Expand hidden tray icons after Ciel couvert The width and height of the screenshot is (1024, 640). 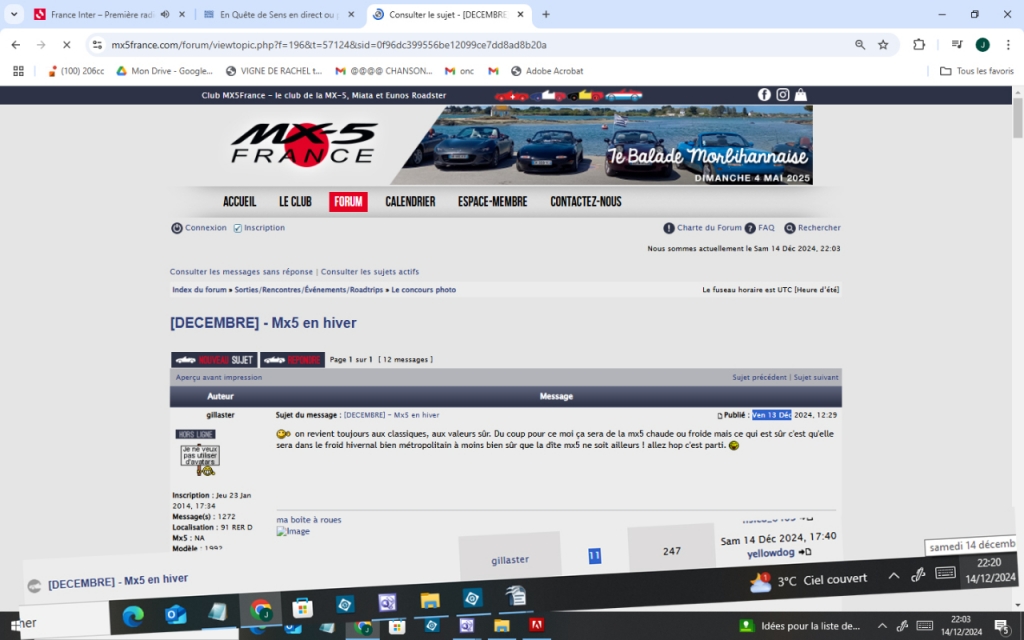point(893,576)
